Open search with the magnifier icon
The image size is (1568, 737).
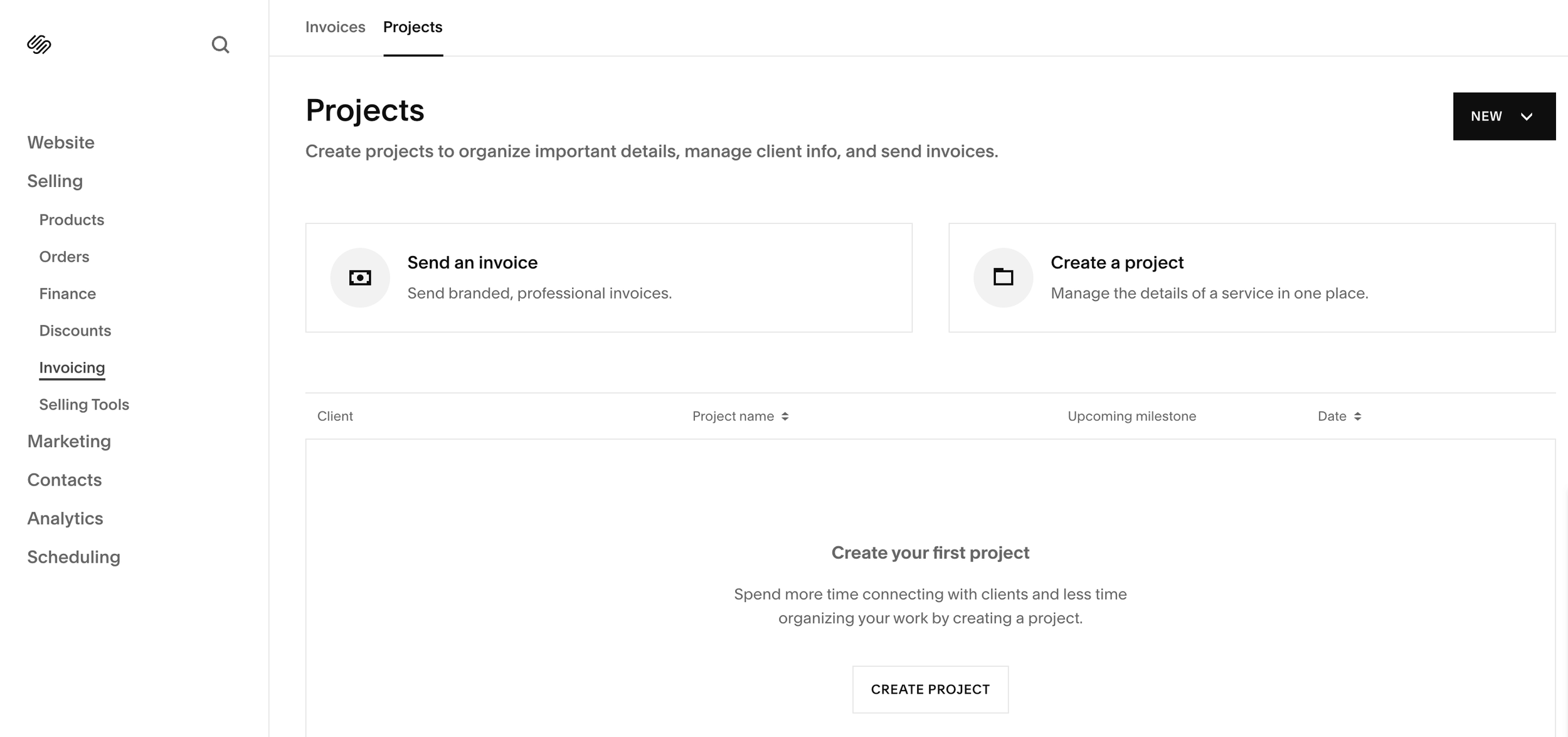tap(221, 45)
